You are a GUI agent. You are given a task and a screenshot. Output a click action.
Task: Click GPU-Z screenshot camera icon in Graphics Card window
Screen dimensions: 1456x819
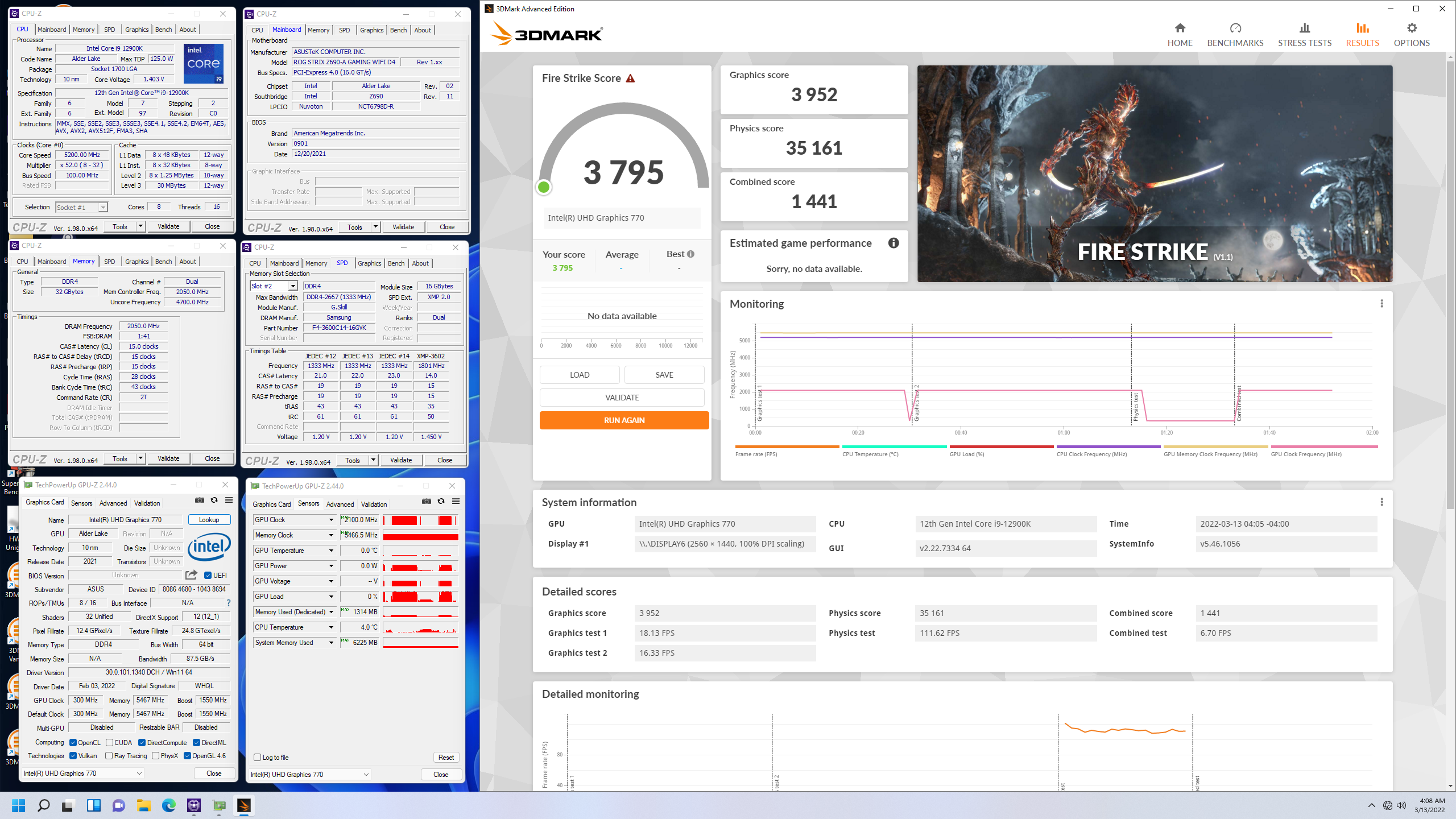coord(200,500)
